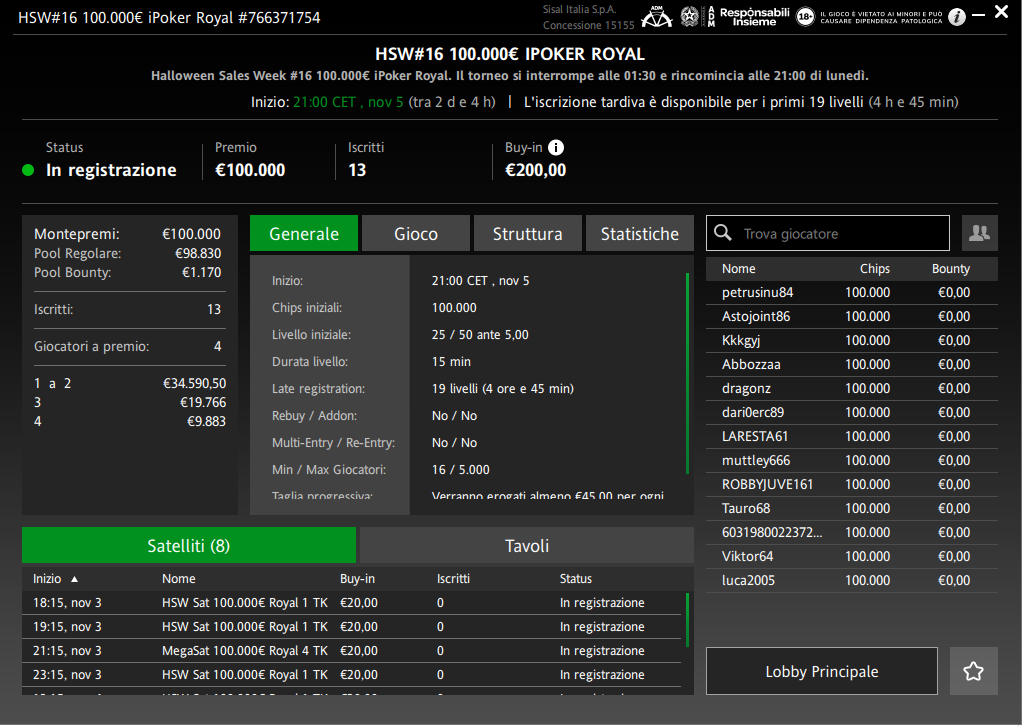Screen dimensions: 1022x726
Task: Click the ADM logo icon
Action: 656,17
